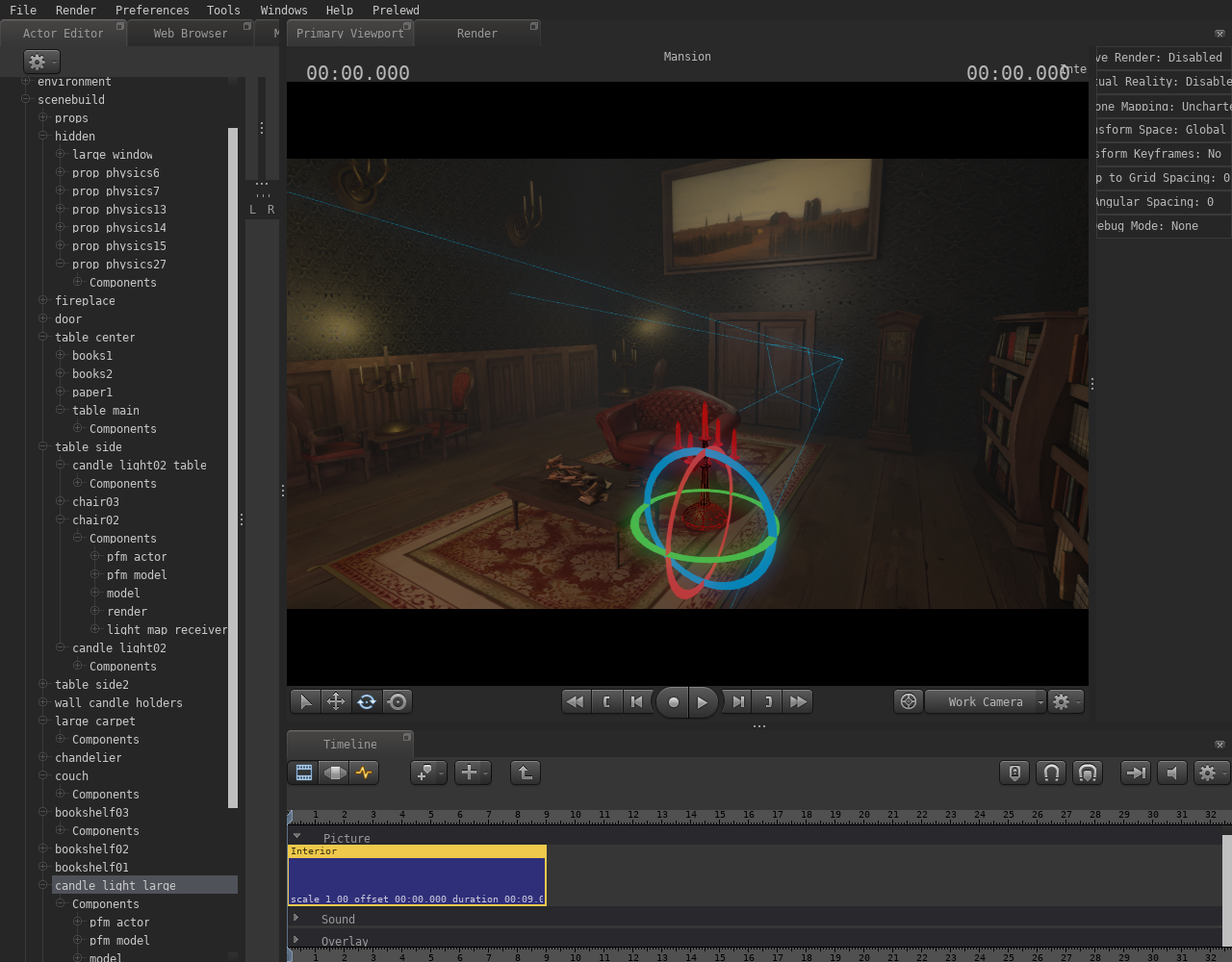
Task: Open the Tools menu
Action: [223, 10]
